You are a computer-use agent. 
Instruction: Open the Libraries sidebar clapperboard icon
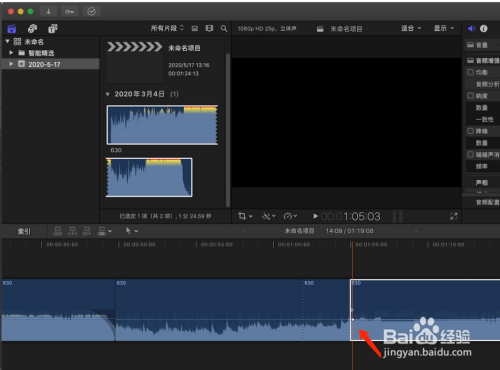pos(12,29)
